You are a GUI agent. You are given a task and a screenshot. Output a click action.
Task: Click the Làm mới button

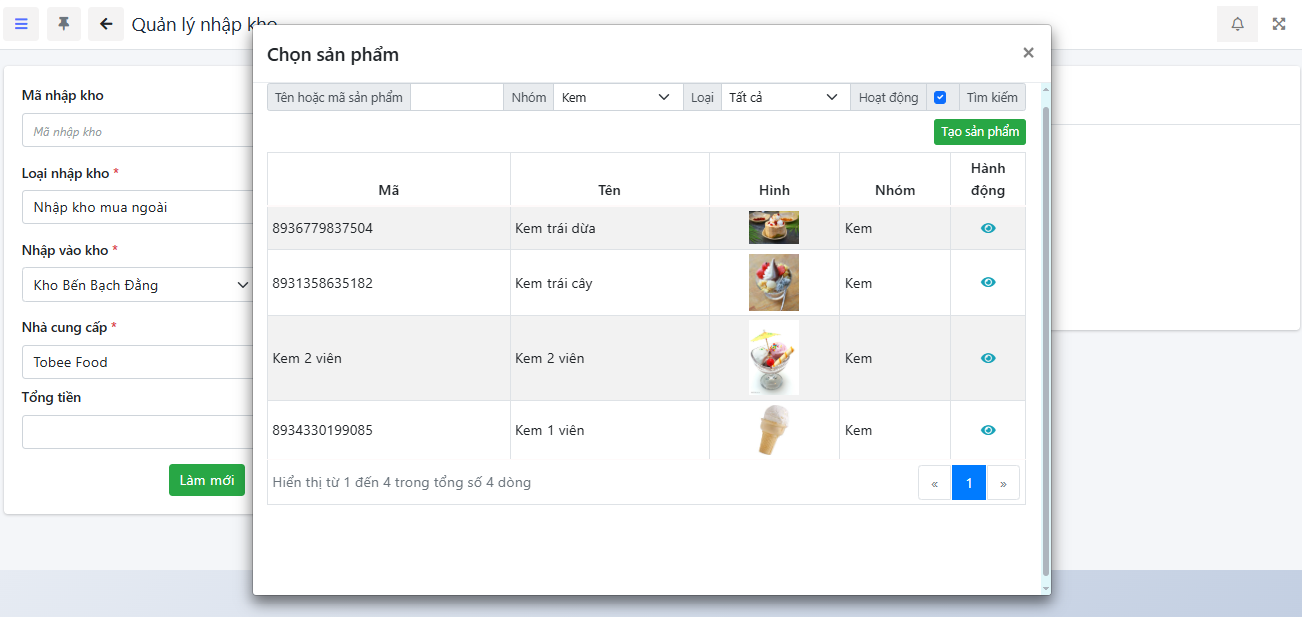click(x=207, y=480)
